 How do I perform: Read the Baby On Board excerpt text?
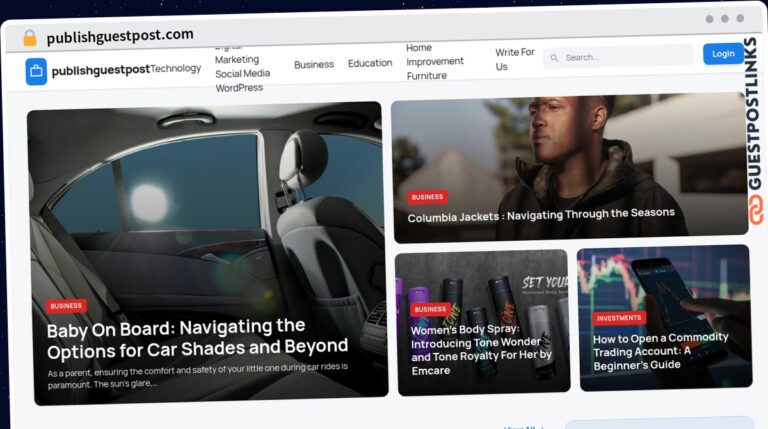point(198,376)
